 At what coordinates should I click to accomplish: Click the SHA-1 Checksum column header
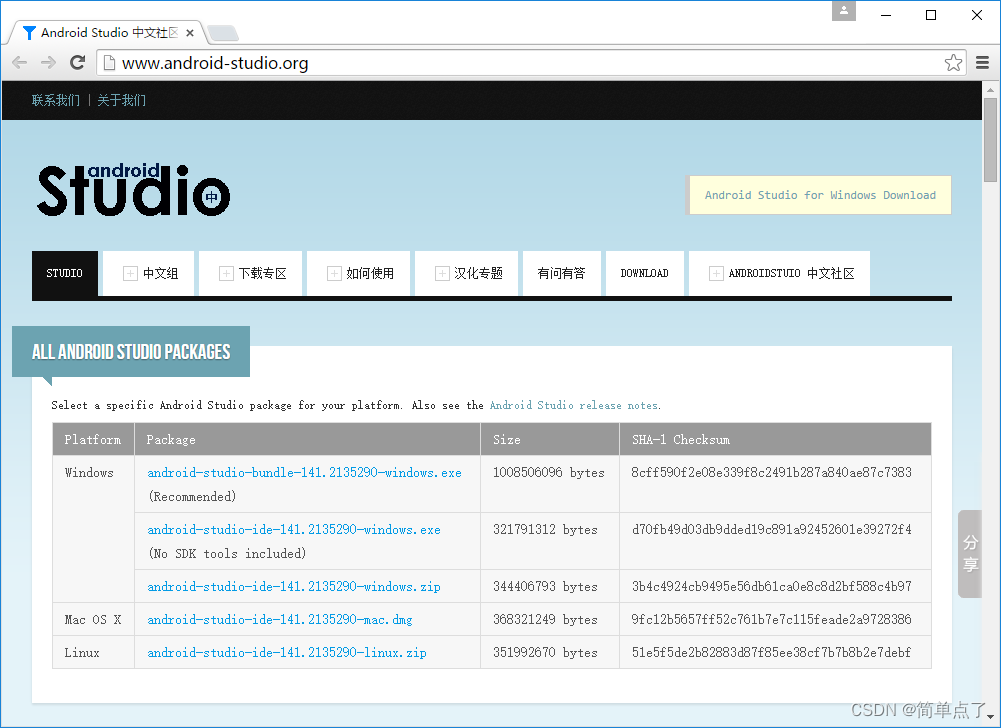[775, 439]
